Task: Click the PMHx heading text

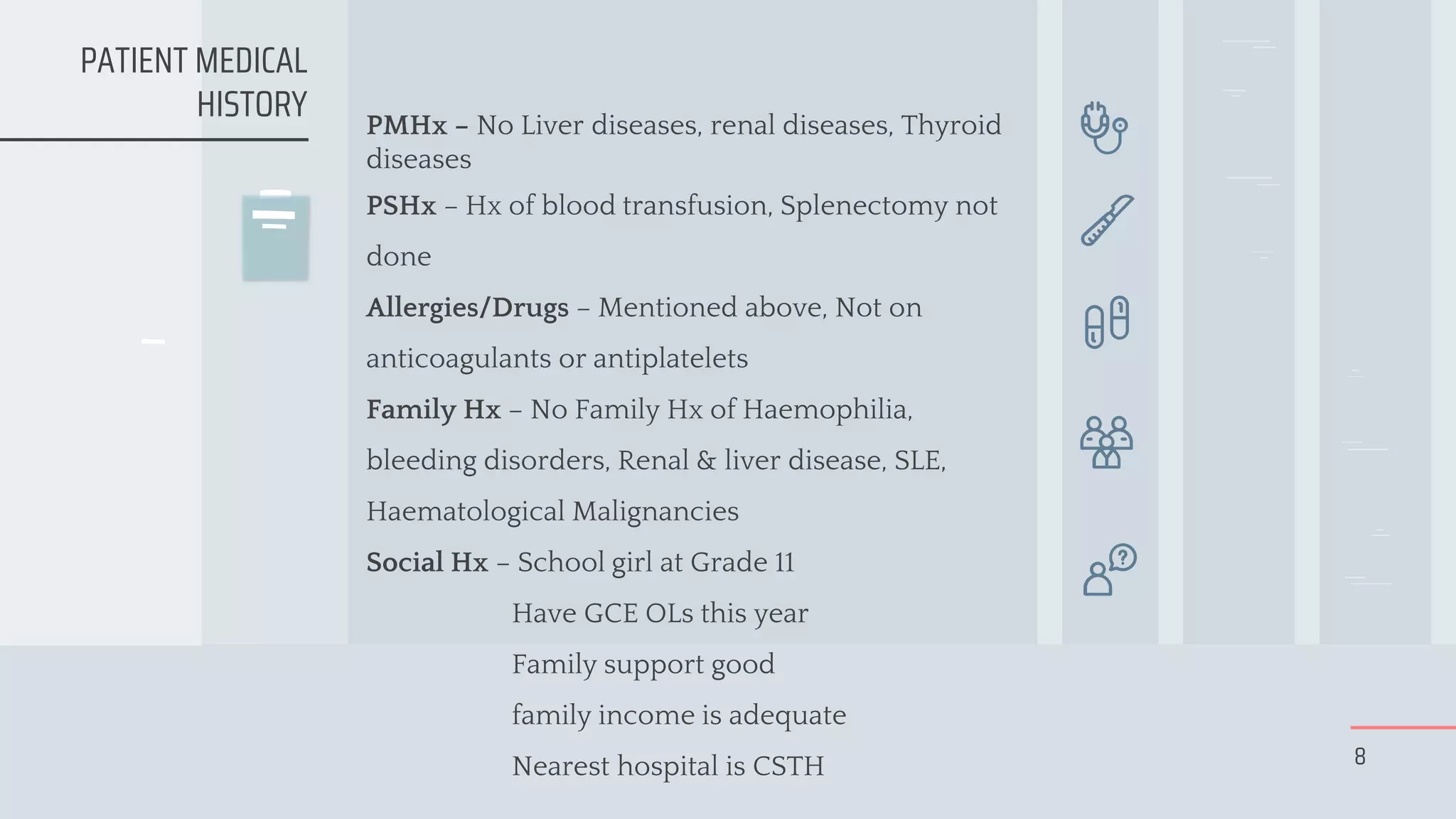Action: click(407, 125)
